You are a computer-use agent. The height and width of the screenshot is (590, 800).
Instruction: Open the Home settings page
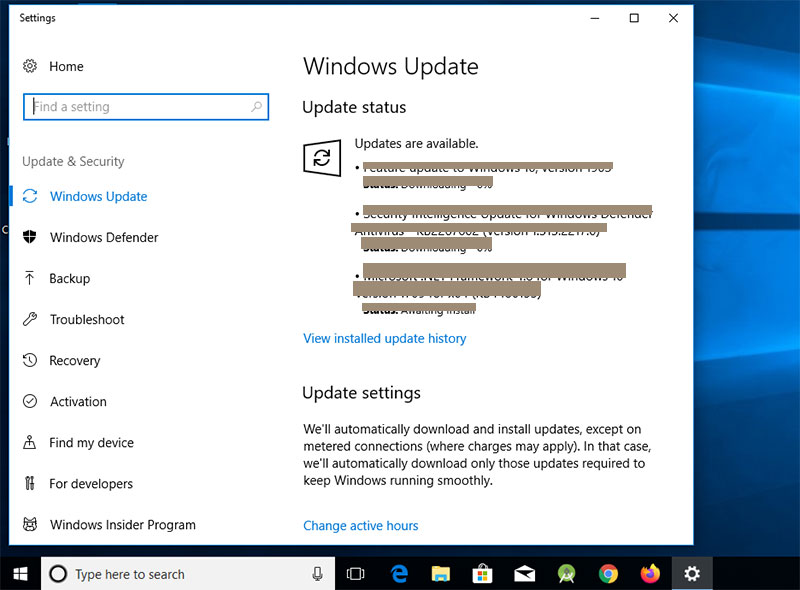(66, 66)
